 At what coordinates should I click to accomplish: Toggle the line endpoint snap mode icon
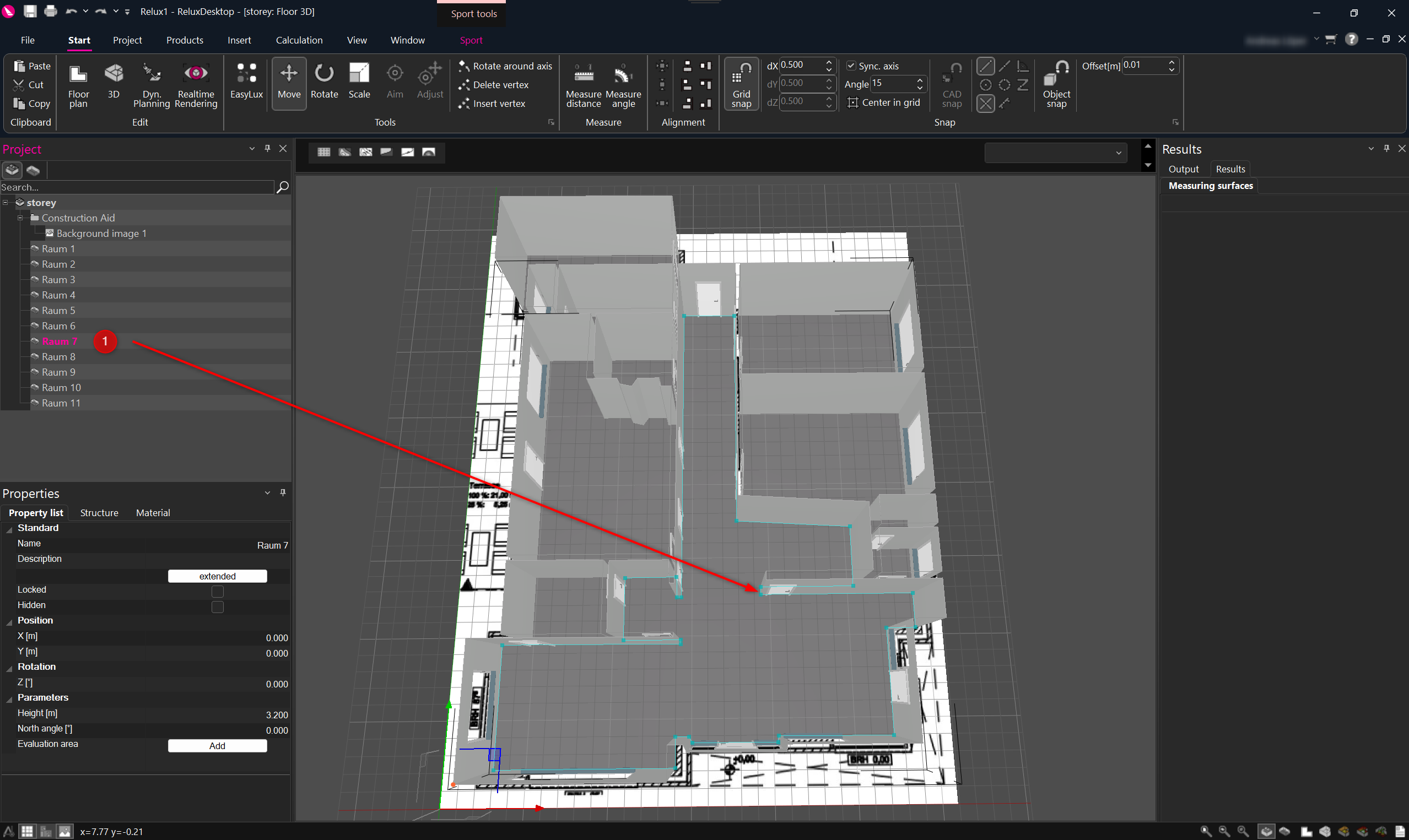985,66
